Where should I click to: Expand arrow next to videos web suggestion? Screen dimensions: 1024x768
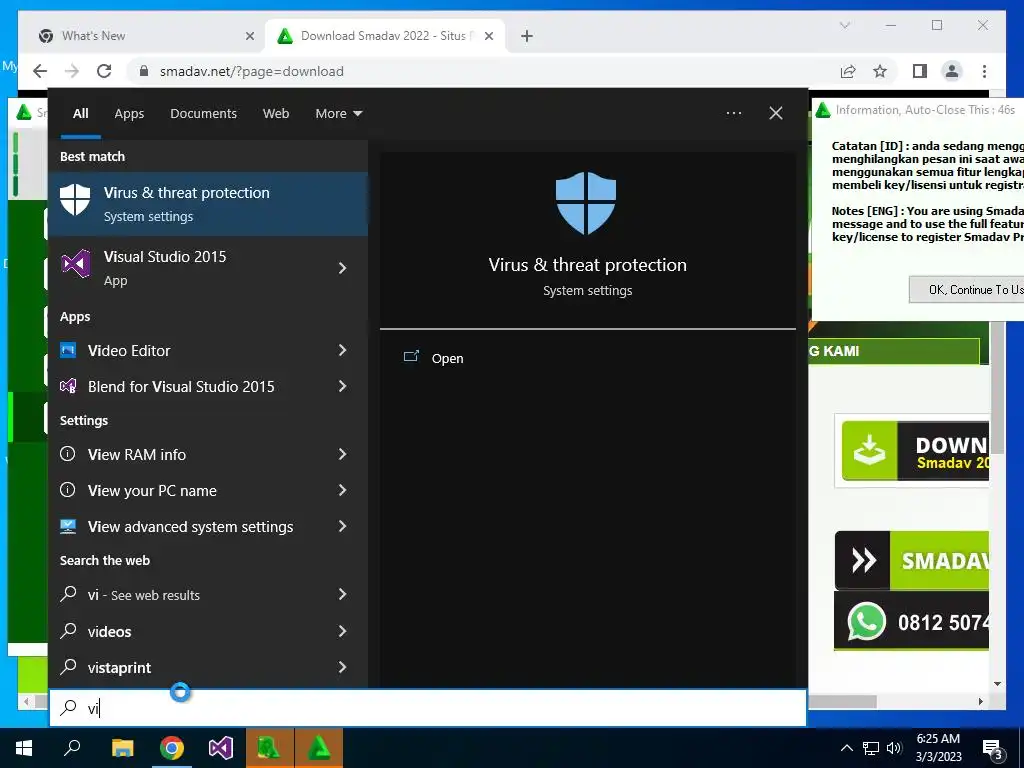(x=342, y=632)
